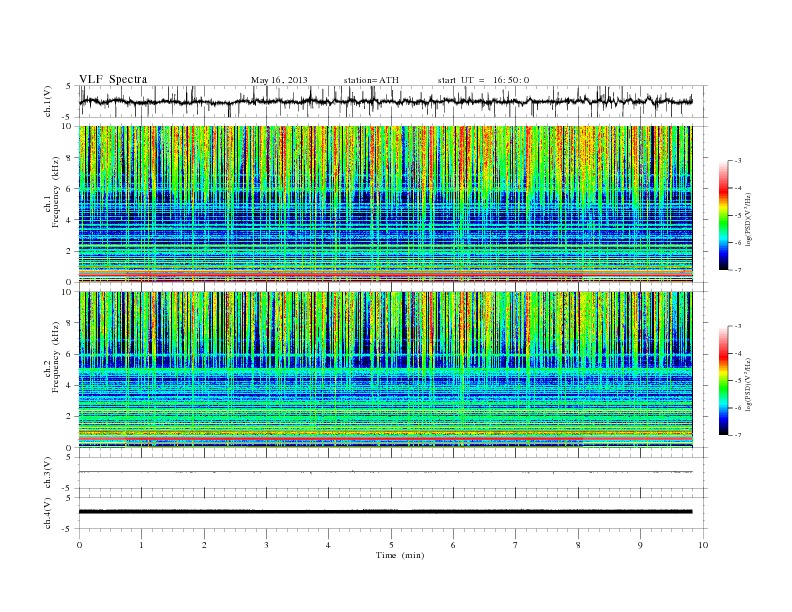This screenshot has height=612, width=792.
Task: Click the ch.4 thick voltage trace
Action: point(385,512)
